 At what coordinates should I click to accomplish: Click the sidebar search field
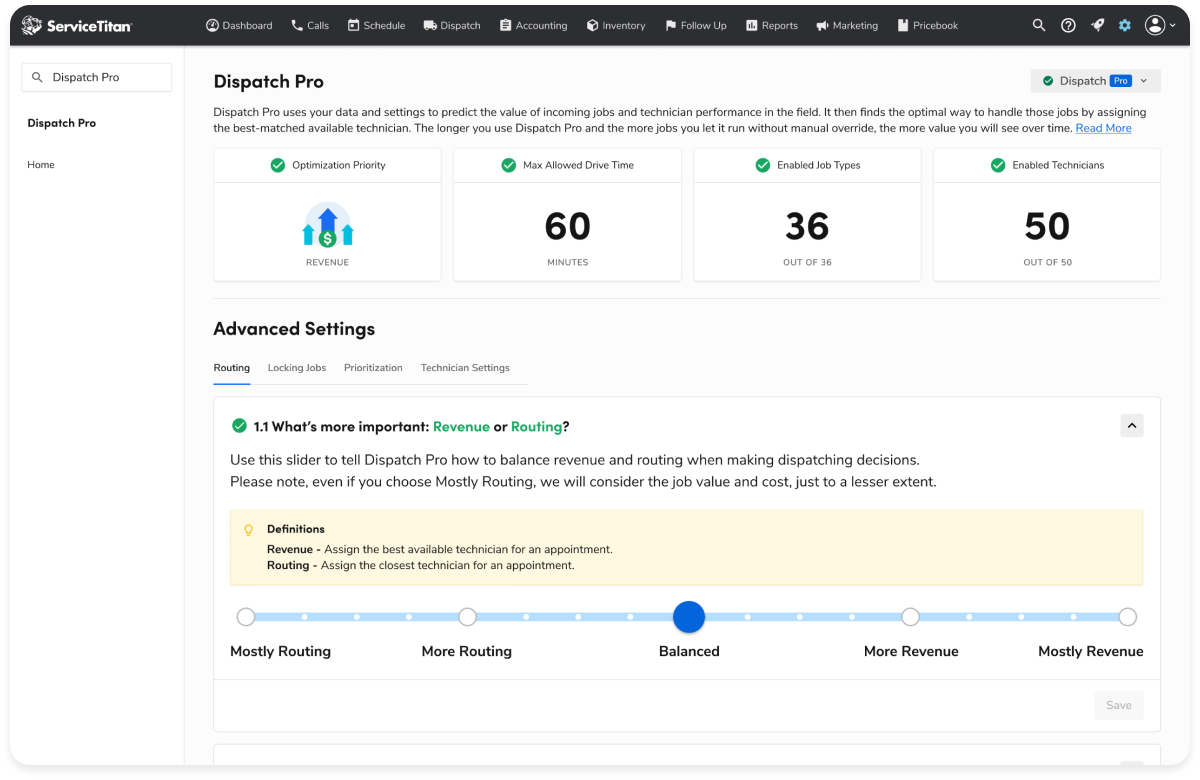[x=97, y=77]
